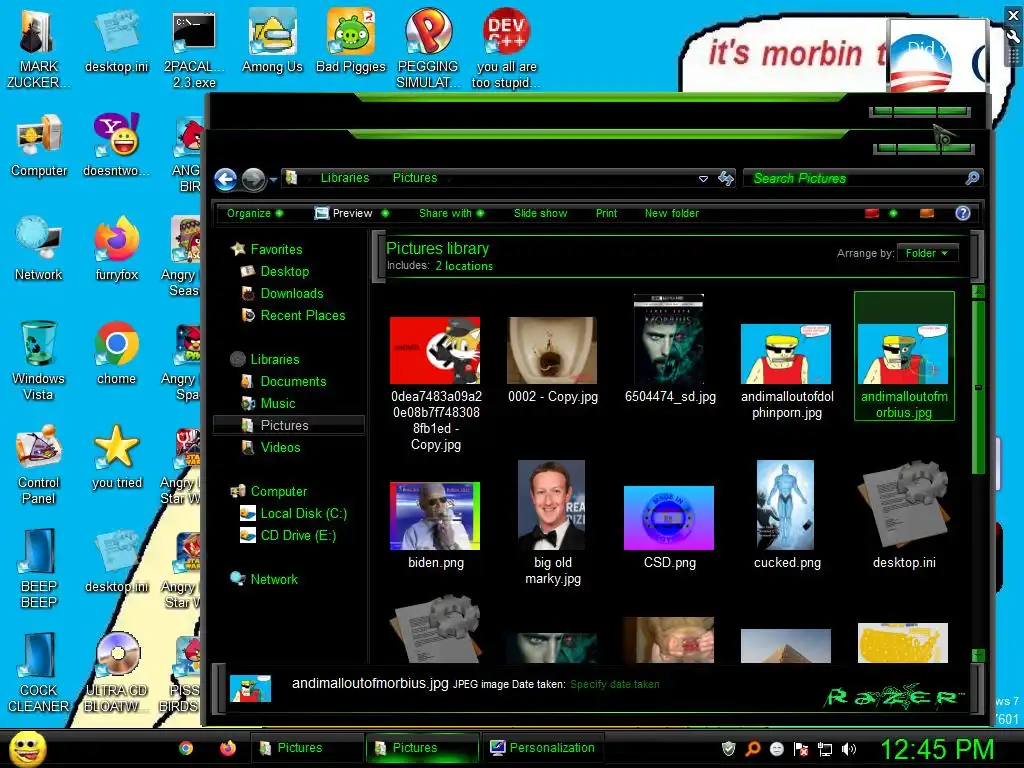
Task: Click the red change-view icon in the toolbar
Action: pos(872,214)
